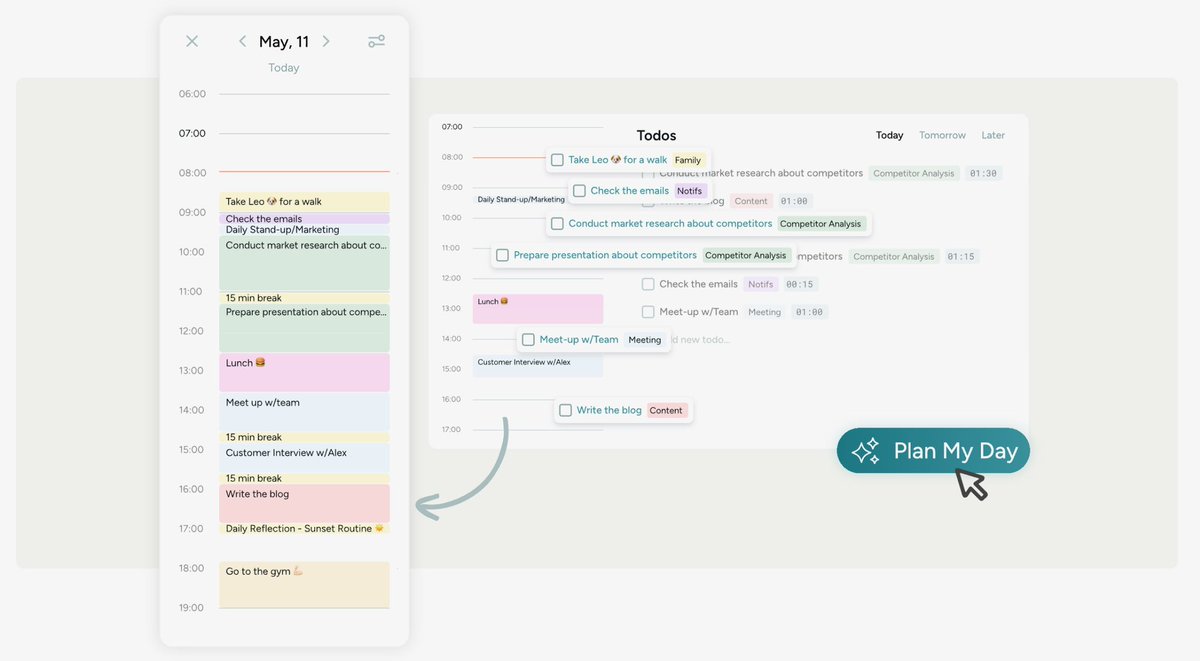
Task: Open "Daily Stand-up/Marketing" event in the left day panel
Action: coord(304,230)
